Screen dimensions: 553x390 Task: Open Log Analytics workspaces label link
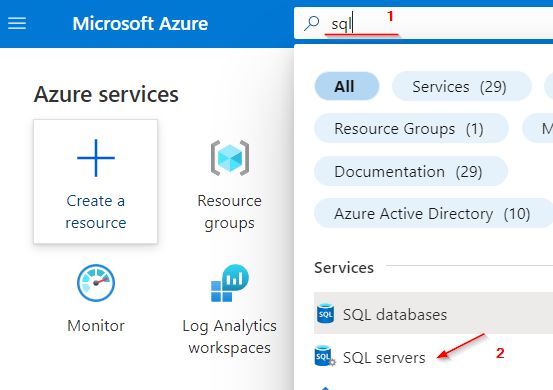(230, 336)
